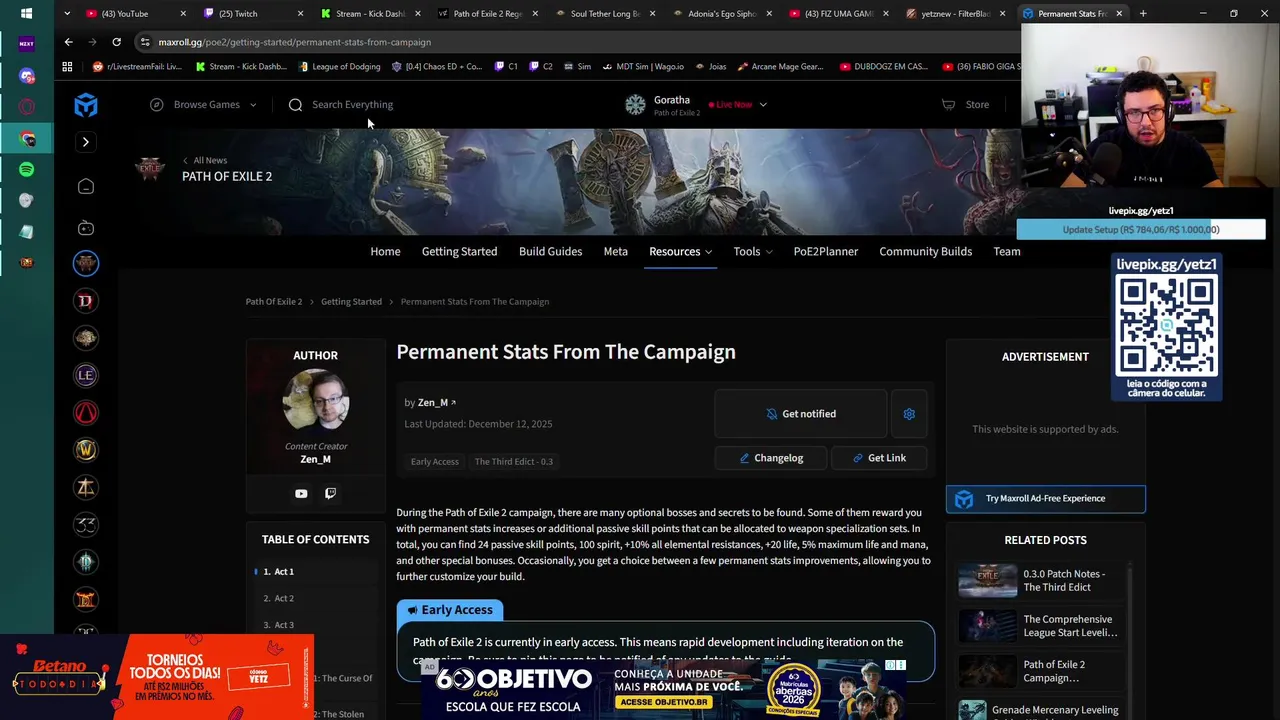Open the Home menu item

click(385, 251)
